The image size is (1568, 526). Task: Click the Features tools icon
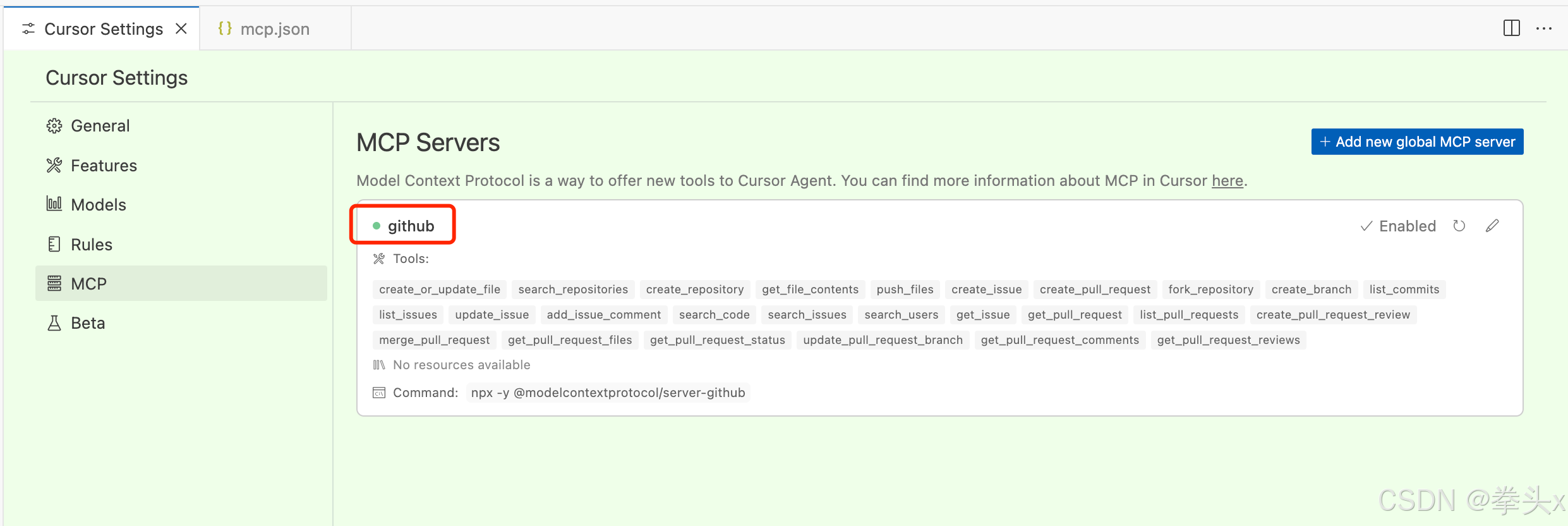point(54,166)
